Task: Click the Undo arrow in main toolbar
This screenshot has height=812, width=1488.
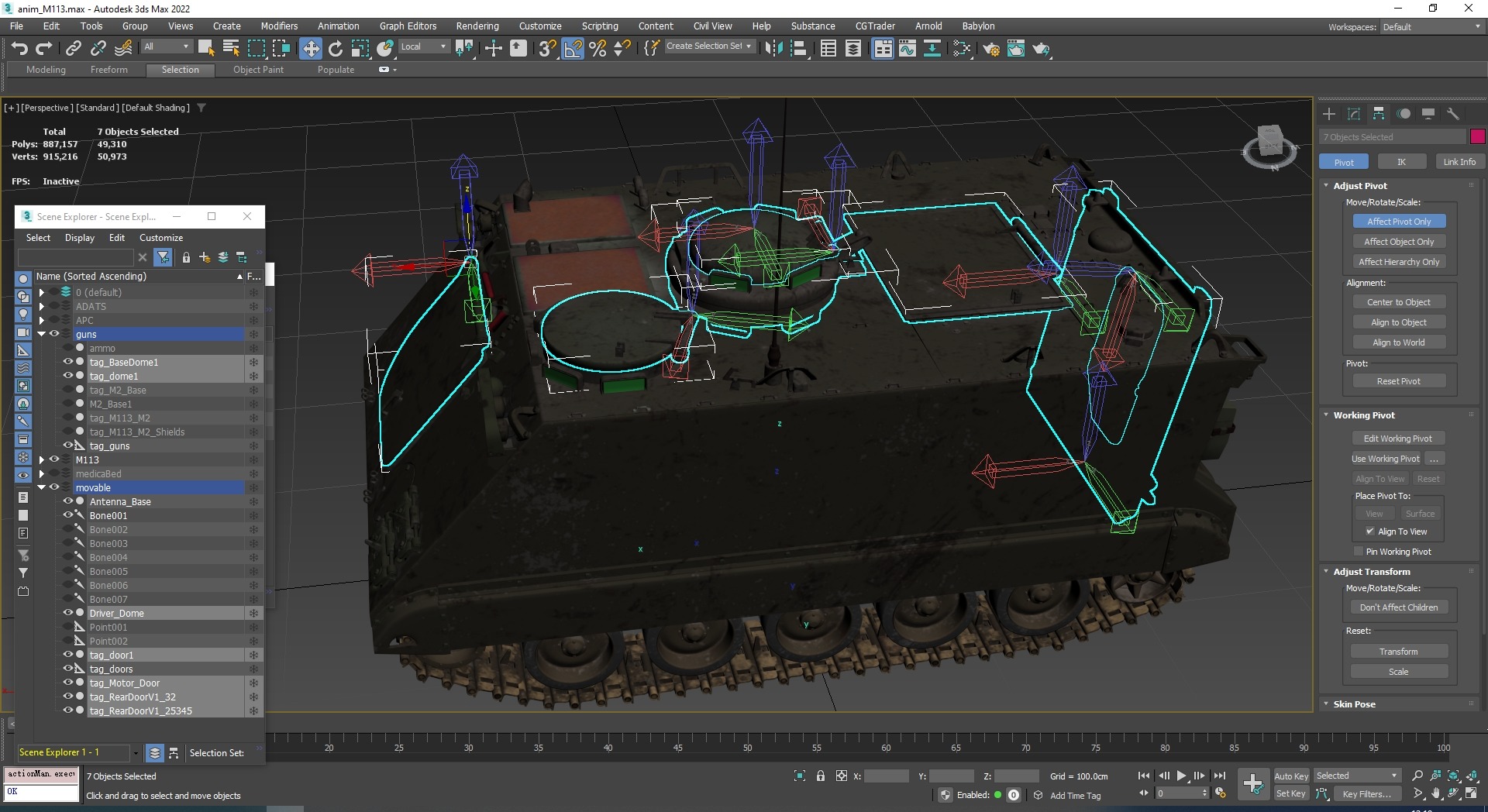Action: 19,48
